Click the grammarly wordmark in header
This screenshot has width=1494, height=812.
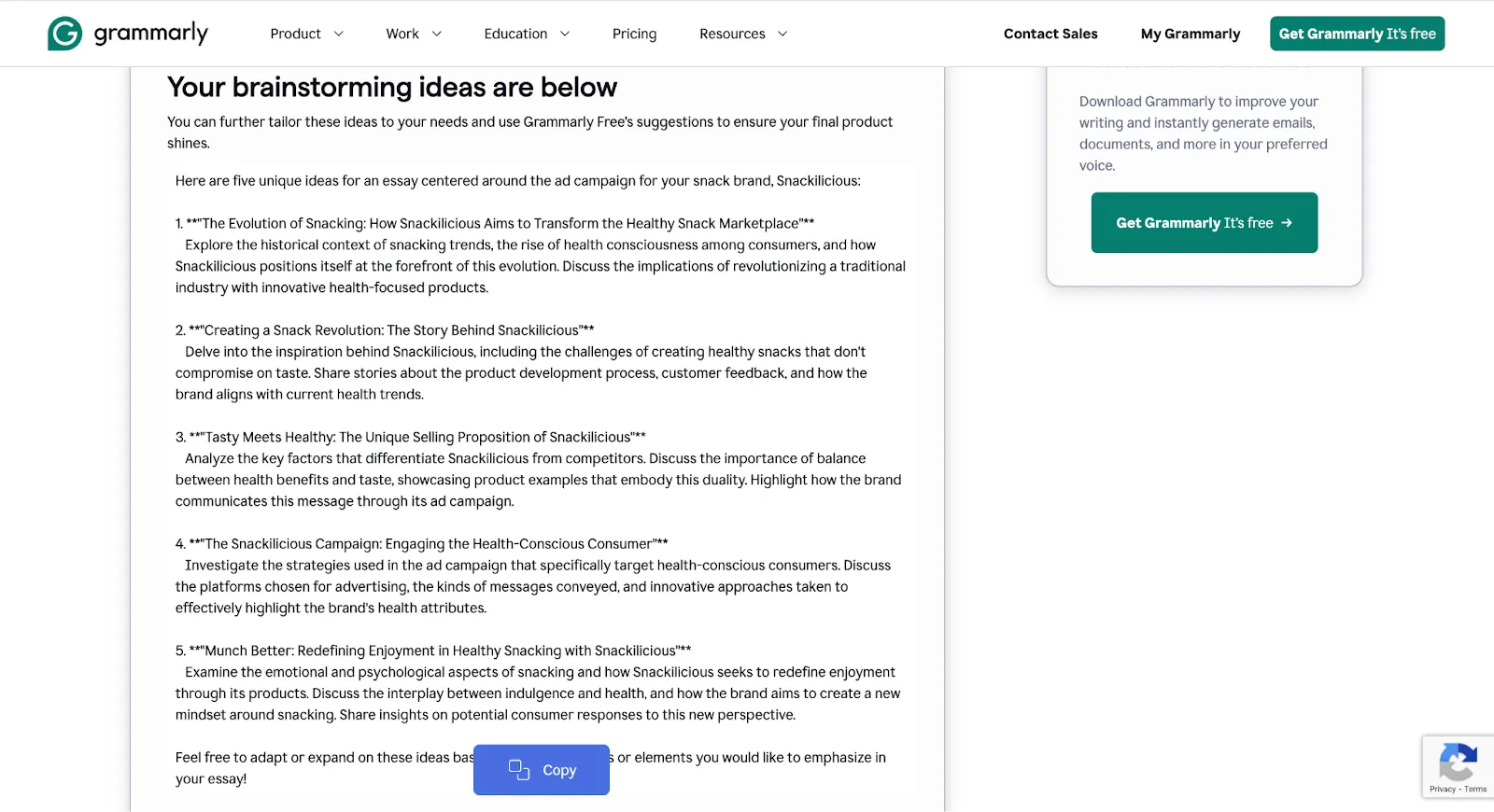coord(151,34)
